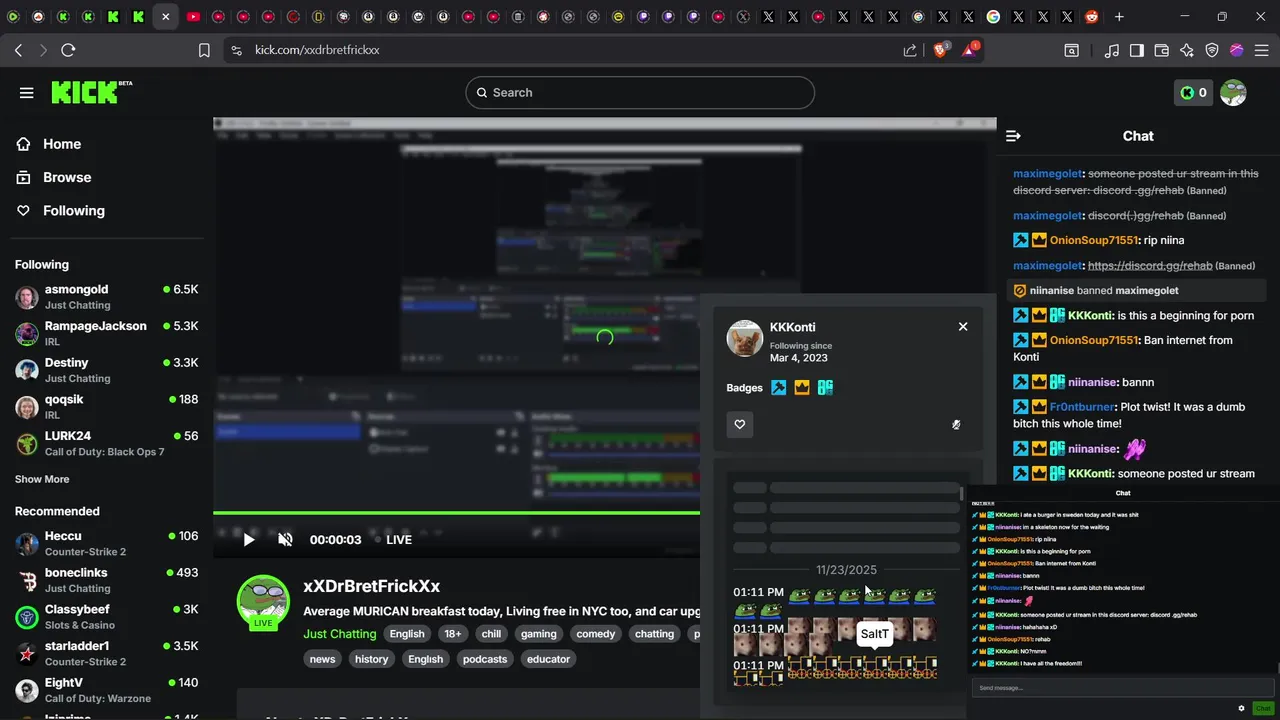Open qoqsik channel in sidebar
The width and height of the screenshot is (1280, 720).
pos(107,407)
